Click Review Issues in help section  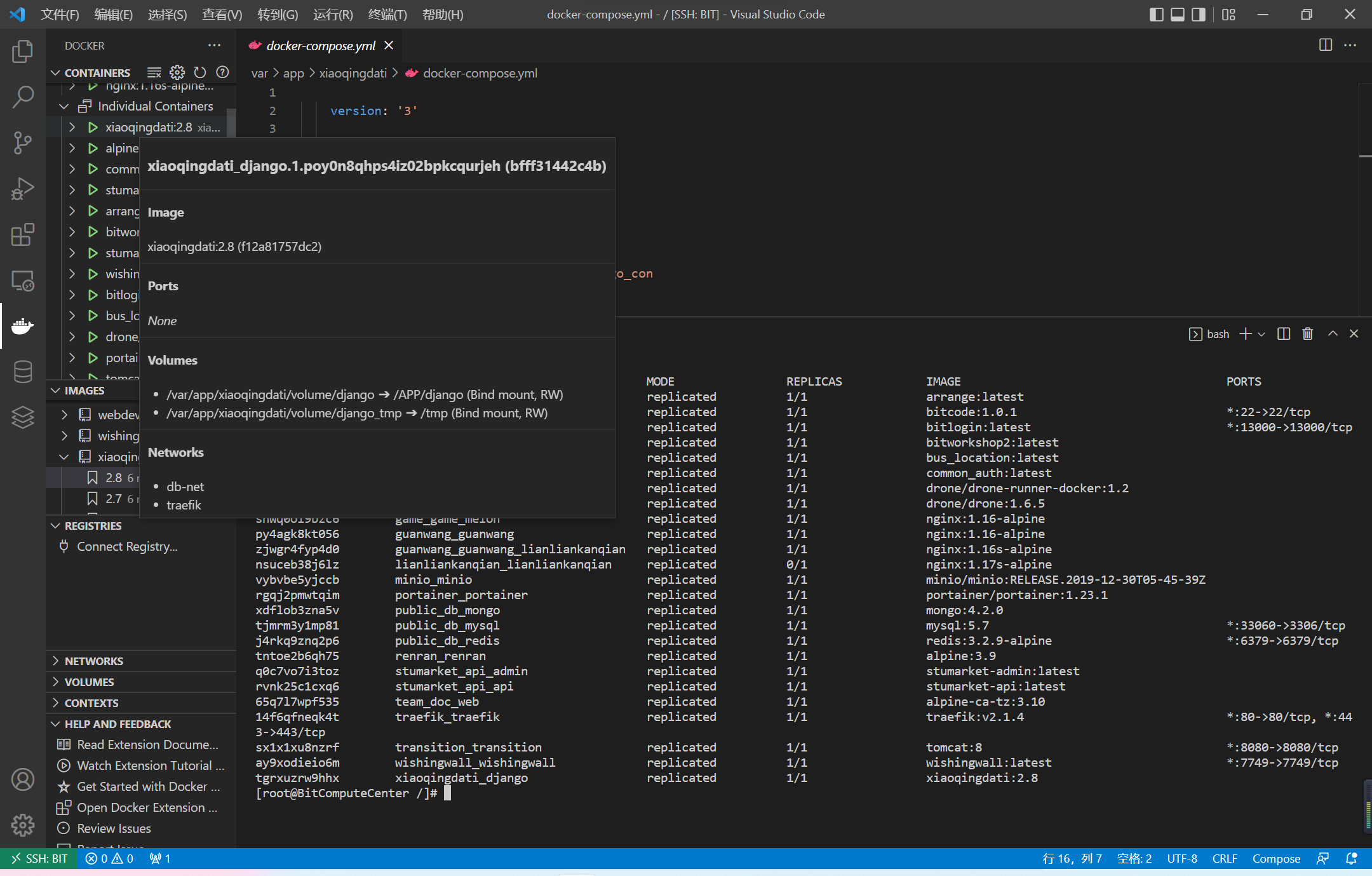(114, 828)
